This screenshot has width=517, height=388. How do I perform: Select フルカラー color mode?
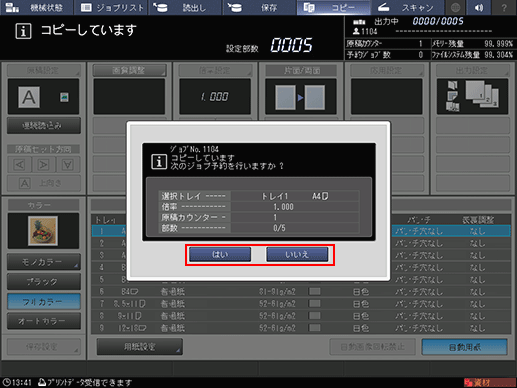click(x=43, y=302)
